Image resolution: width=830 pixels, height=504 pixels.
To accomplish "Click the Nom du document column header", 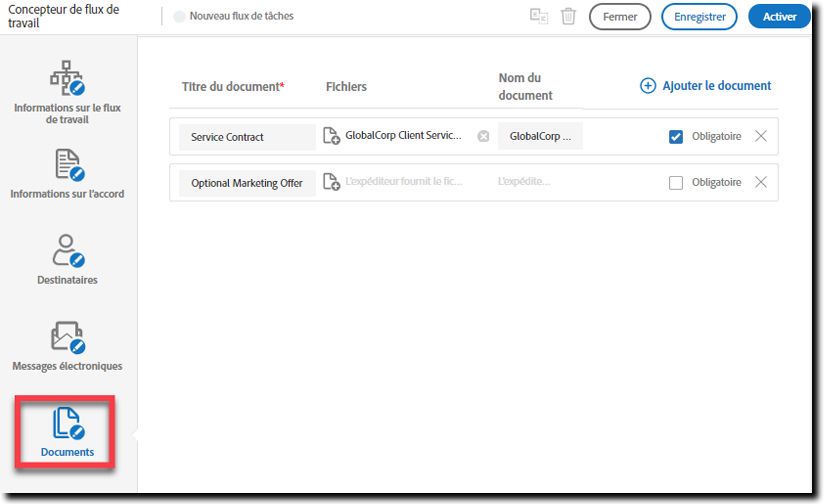I will [x=525, y=86].
